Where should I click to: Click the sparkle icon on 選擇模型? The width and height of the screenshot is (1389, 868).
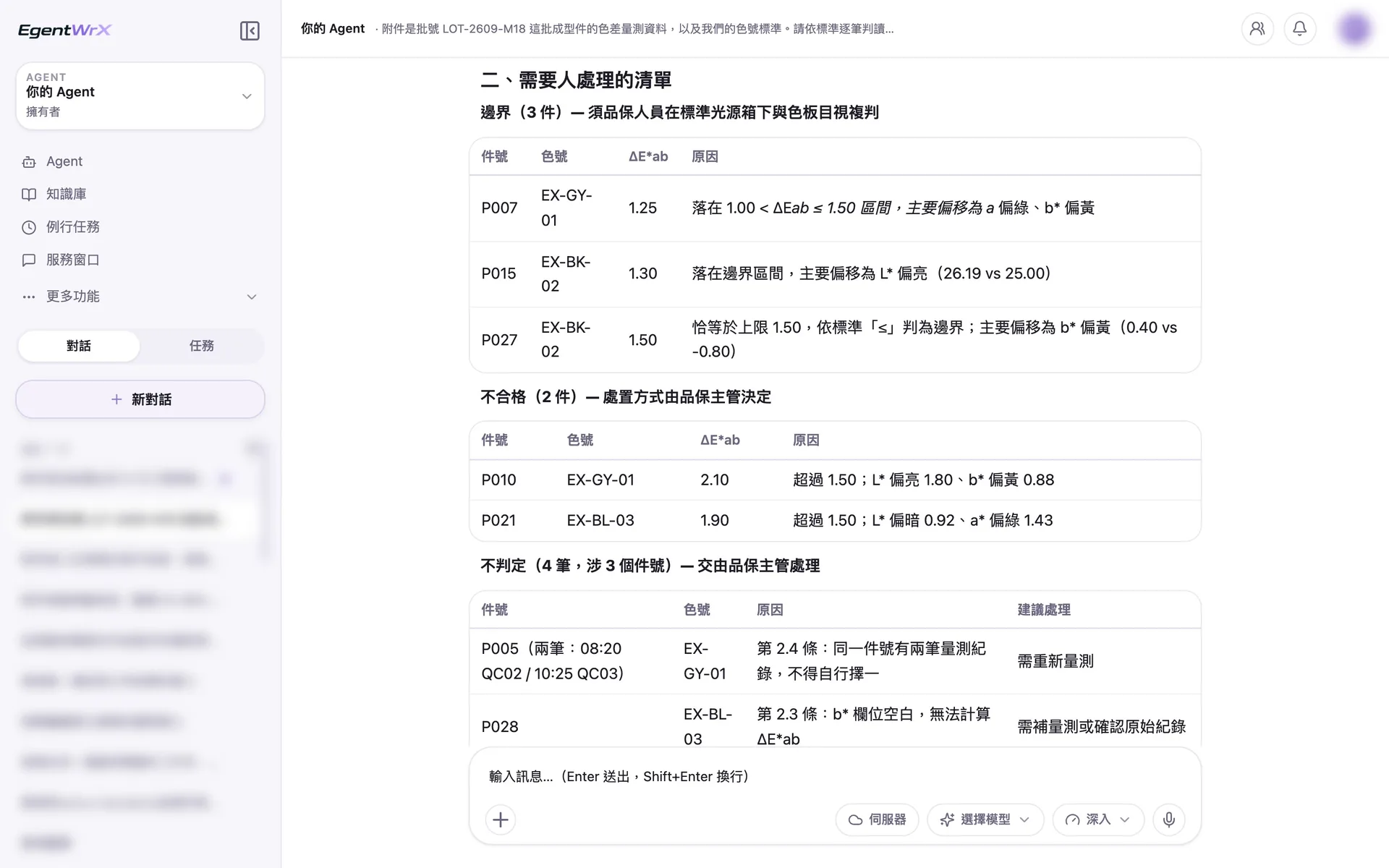[947, 820]
